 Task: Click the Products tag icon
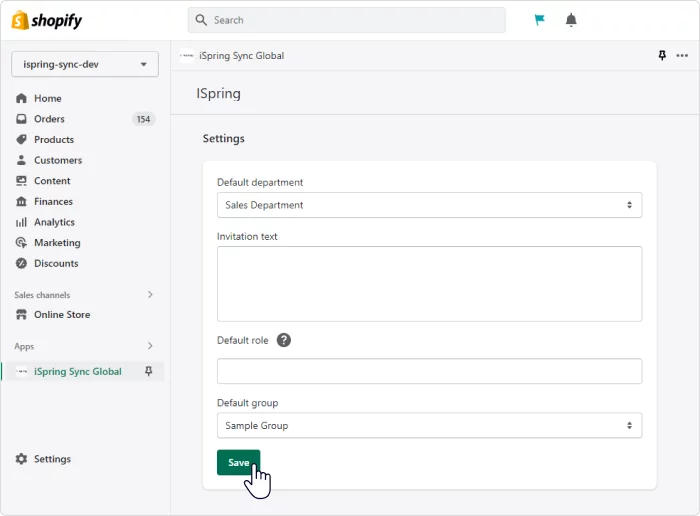pos(21,139)
